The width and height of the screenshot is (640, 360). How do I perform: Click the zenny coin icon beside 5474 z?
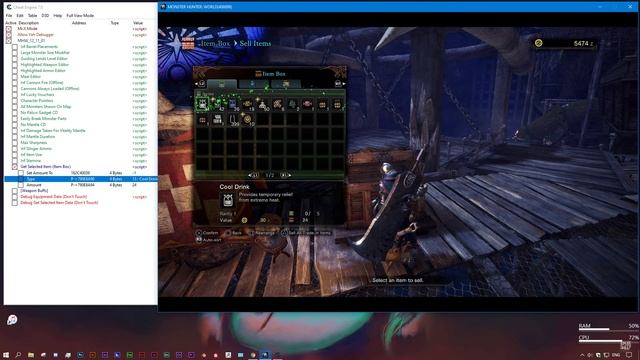538,43
